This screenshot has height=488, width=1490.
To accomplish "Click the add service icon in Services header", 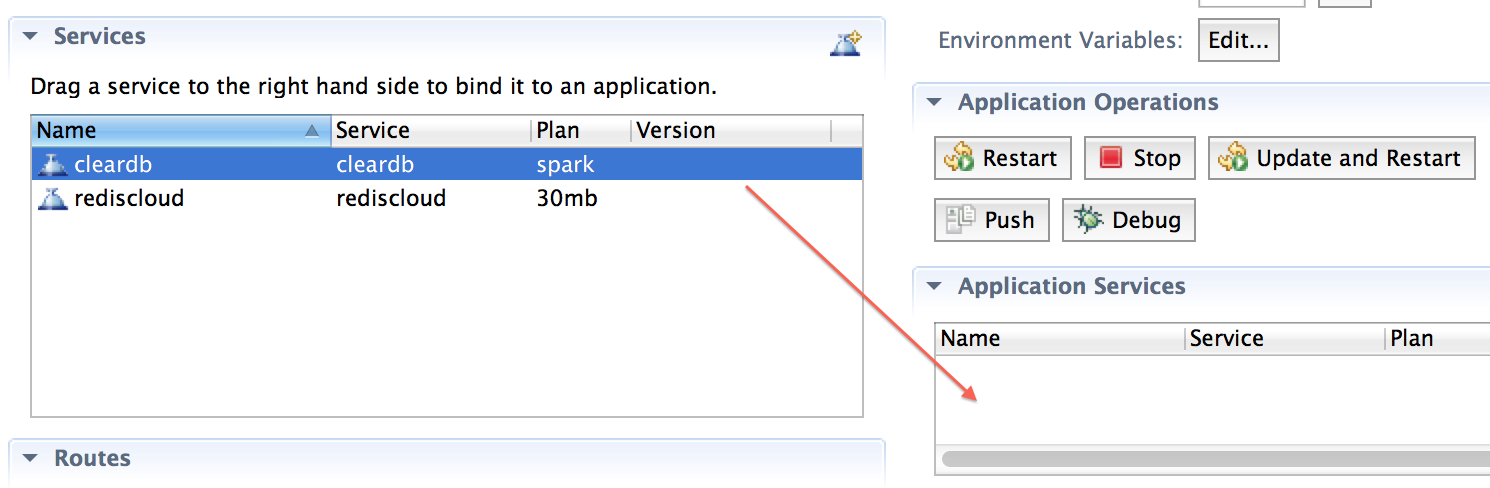I will tap(846, 43).
